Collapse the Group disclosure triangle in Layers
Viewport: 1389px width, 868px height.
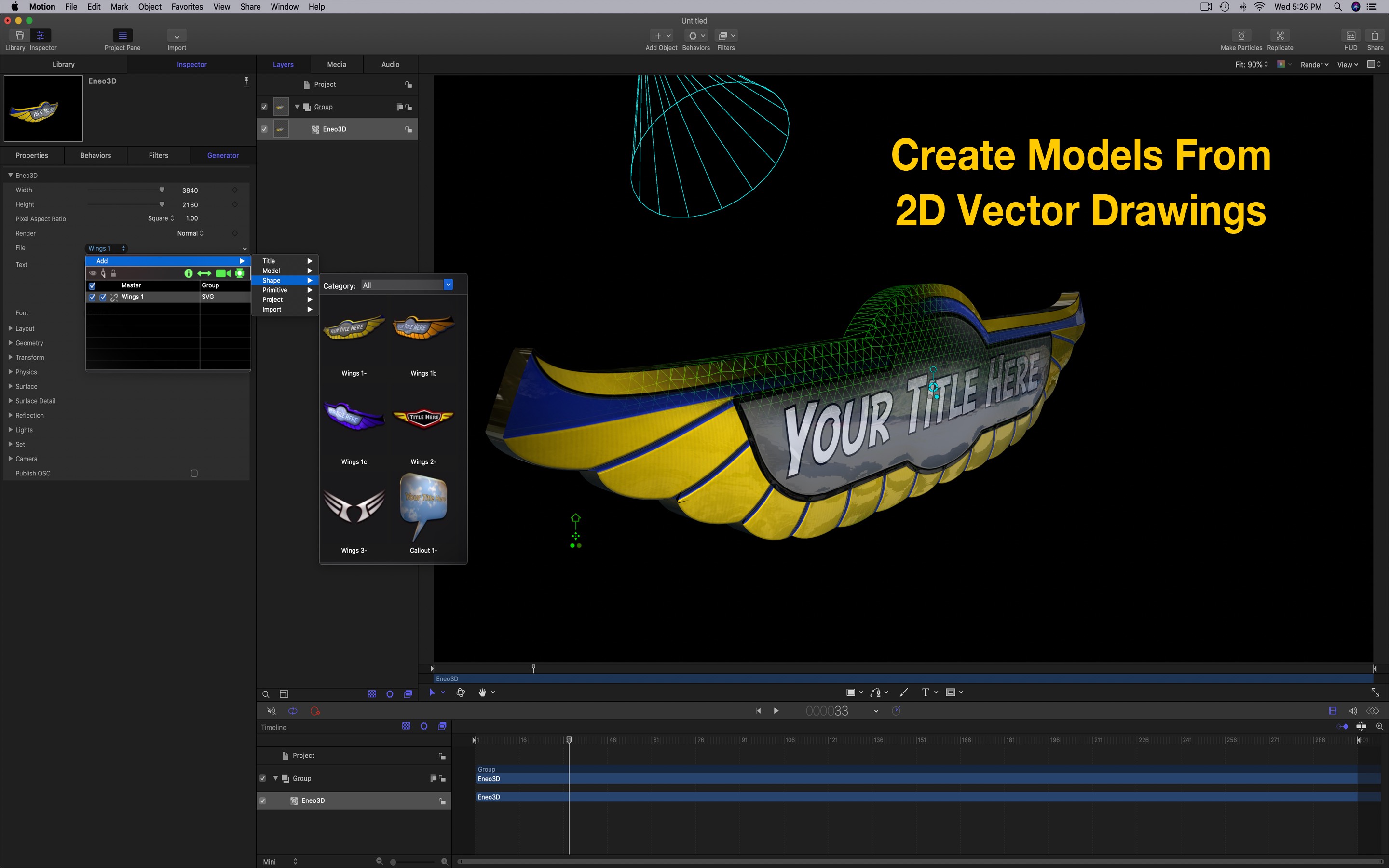click(297, 107)
